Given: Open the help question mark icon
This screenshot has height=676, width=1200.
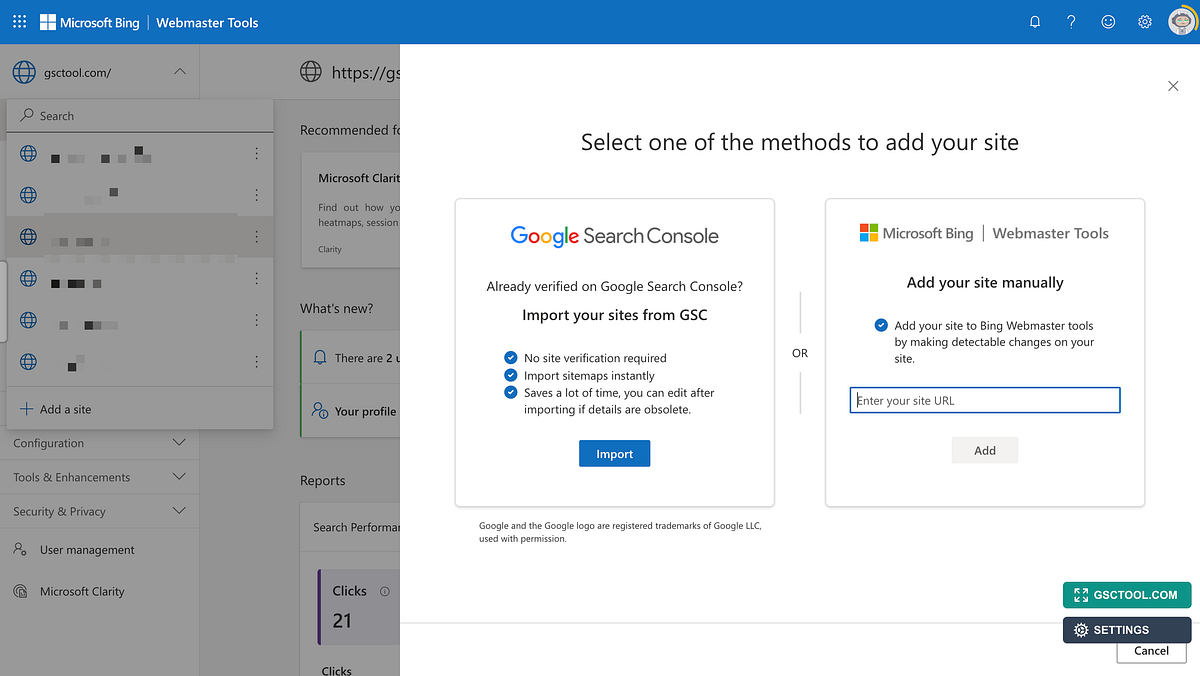Looking at the screenshot, I should click(x=1071, y=21).
